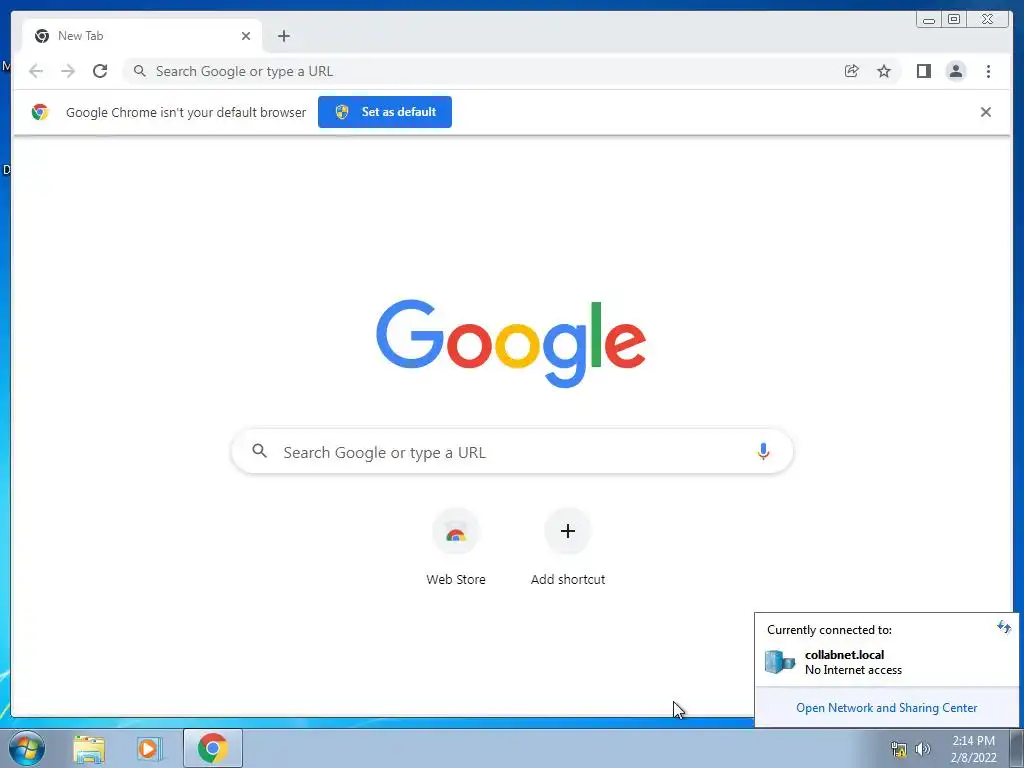Click Chrome taskbar button
Viewport: 1024px width, 768px height.
coord(213,748)
